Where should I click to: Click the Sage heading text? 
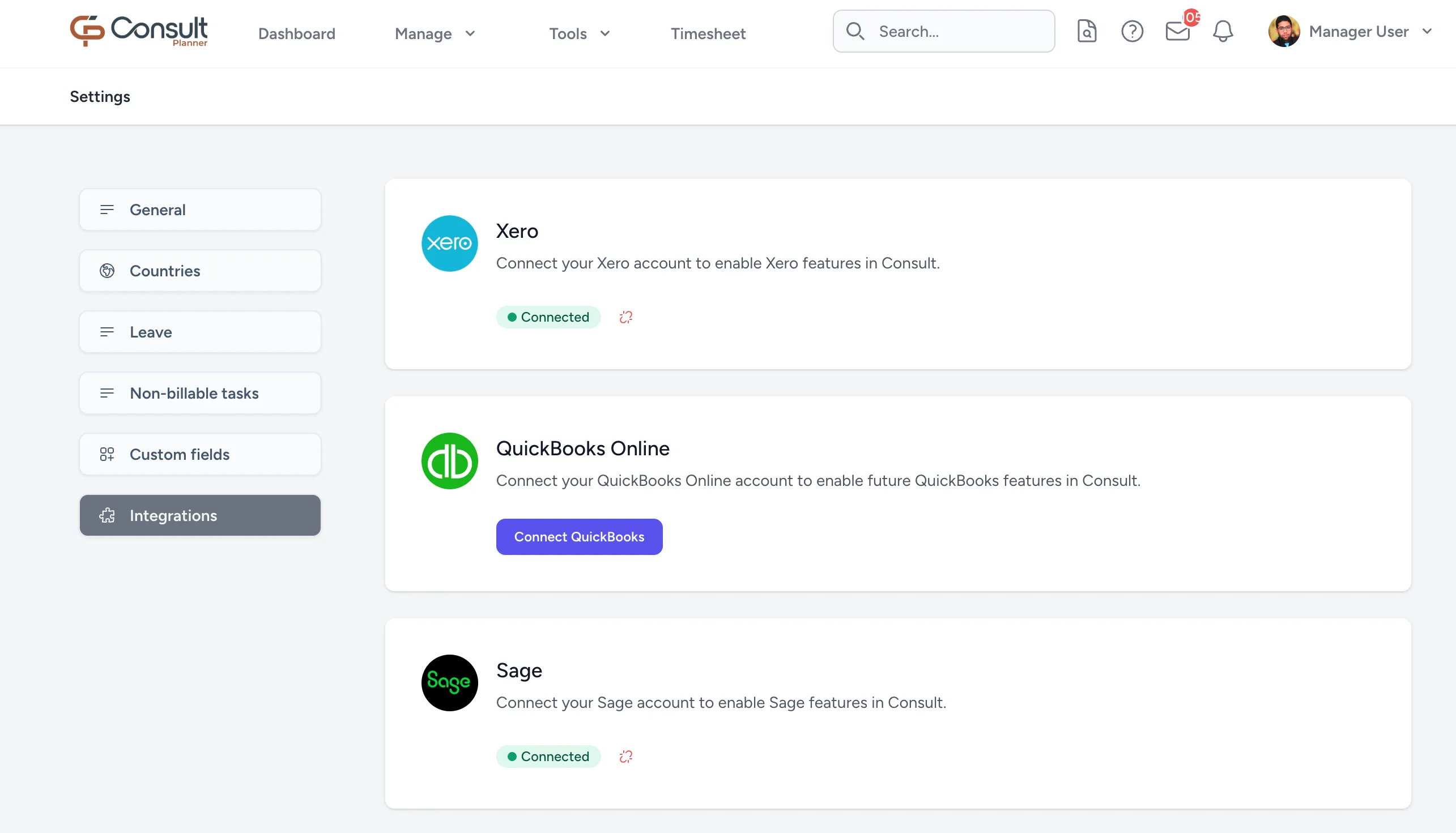[x=519, y=671]
